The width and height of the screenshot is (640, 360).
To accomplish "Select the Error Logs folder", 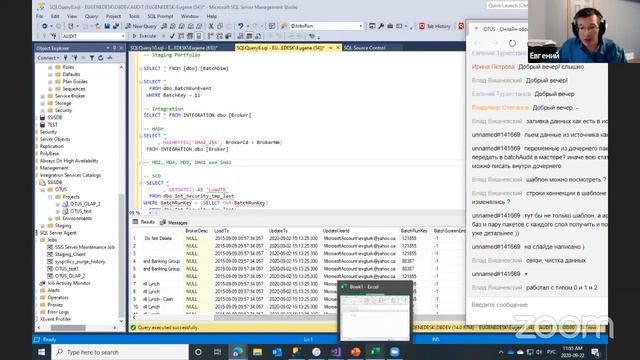I will [x=58, y=312].
